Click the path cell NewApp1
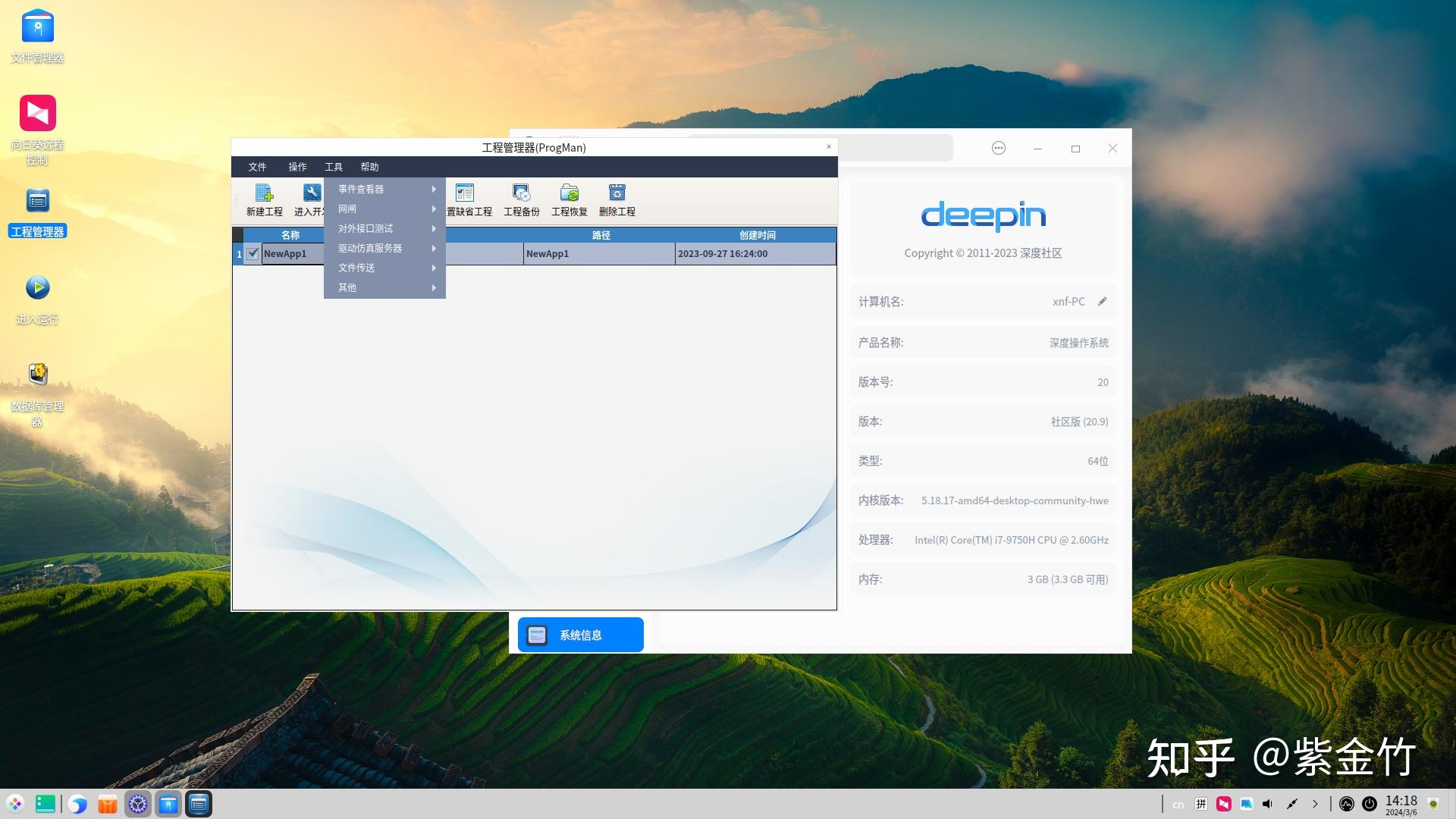Viewport: 1456px width, 819px height. pyautogui.click(x=599, y=253)
